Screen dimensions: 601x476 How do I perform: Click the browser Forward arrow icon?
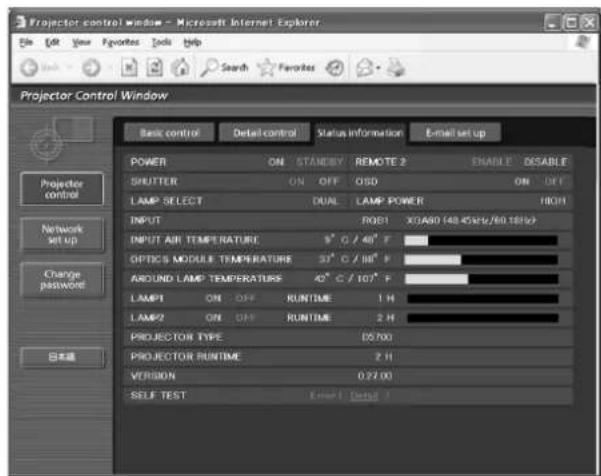pos(91,68)
